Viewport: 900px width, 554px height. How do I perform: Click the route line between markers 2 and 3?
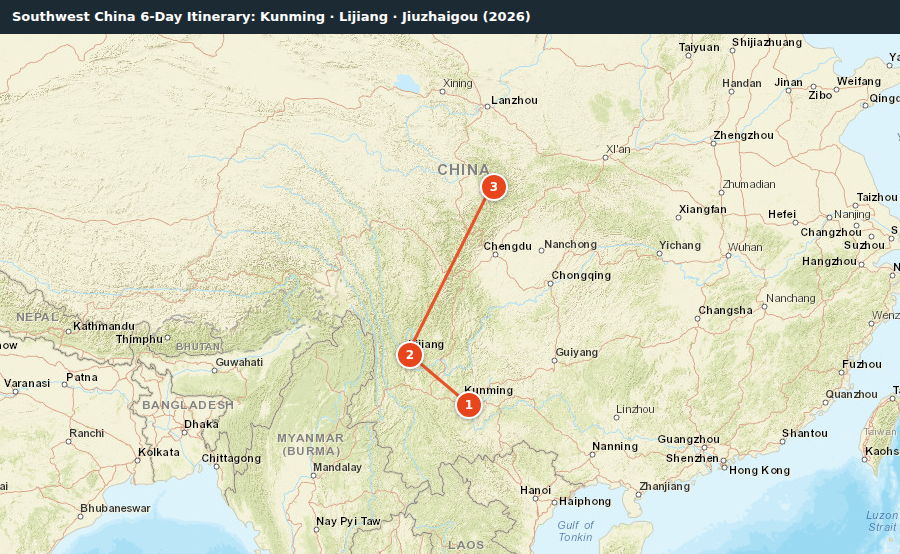pos(452,271)
